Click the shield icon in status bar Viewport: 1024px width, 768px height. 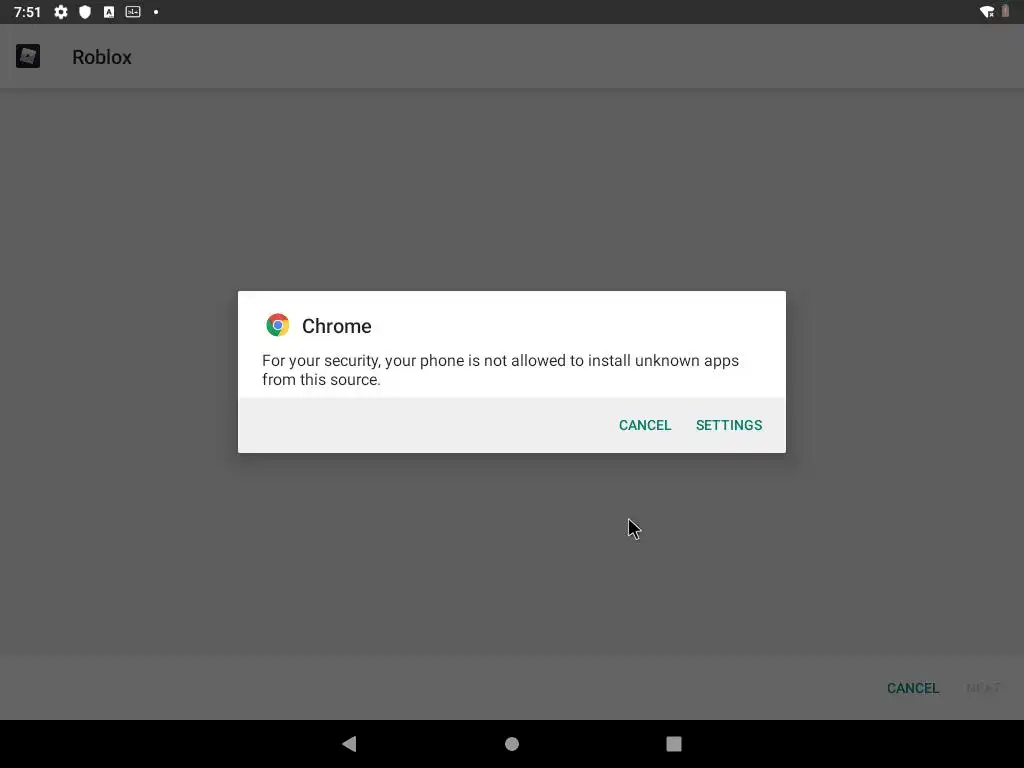tap(85, 12)
